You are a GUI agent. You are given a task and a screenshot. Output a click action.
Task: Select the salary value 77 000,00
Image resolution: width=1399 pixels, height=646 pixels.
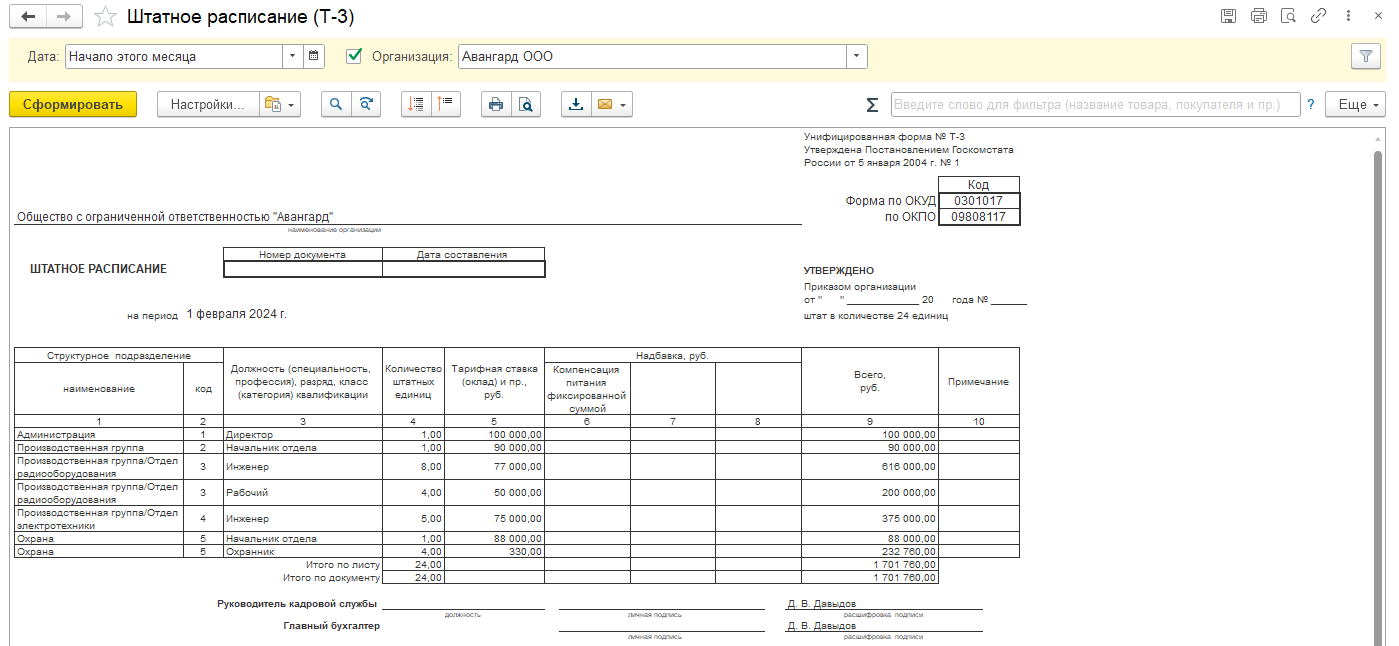pyautogui.click(x=496, y=467)
